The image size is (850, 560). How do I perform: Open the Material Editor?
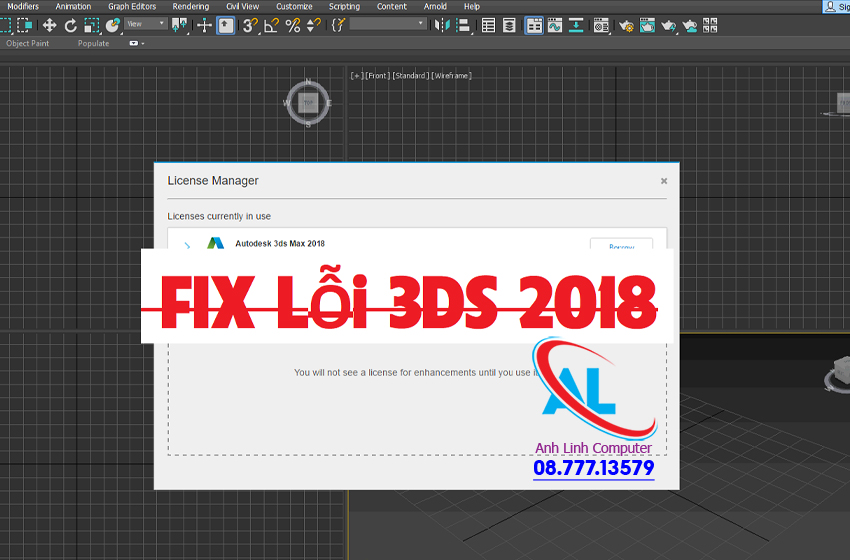click(x=601, y=25)
